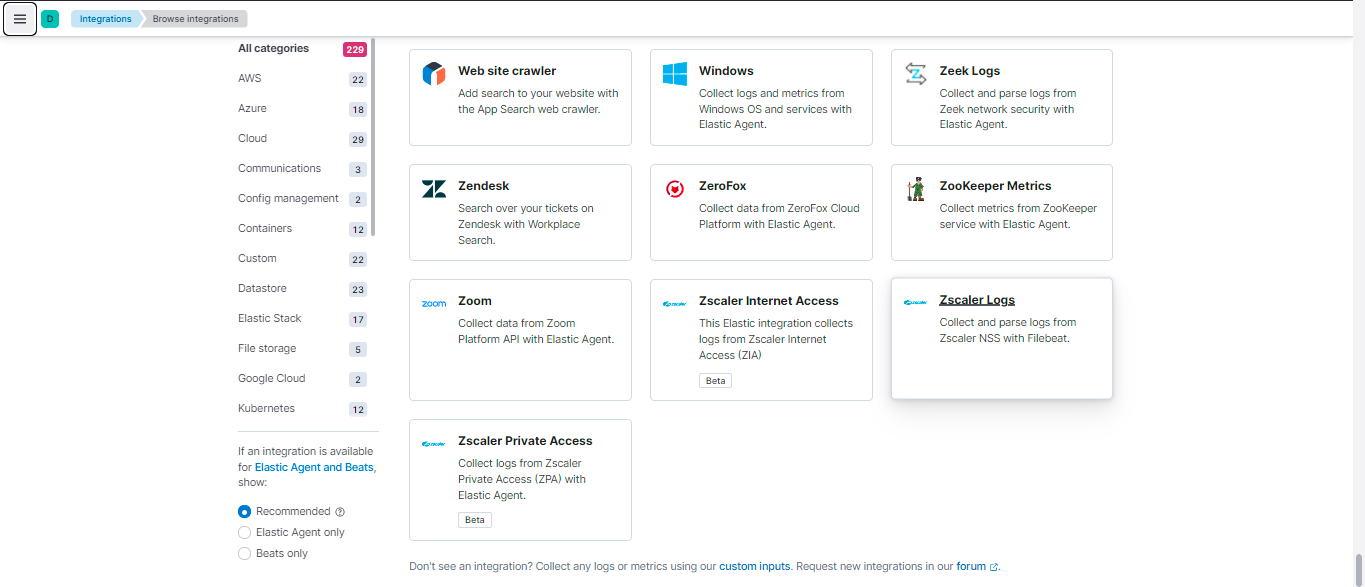Open the Windows integration title

[x=726, y=71]
